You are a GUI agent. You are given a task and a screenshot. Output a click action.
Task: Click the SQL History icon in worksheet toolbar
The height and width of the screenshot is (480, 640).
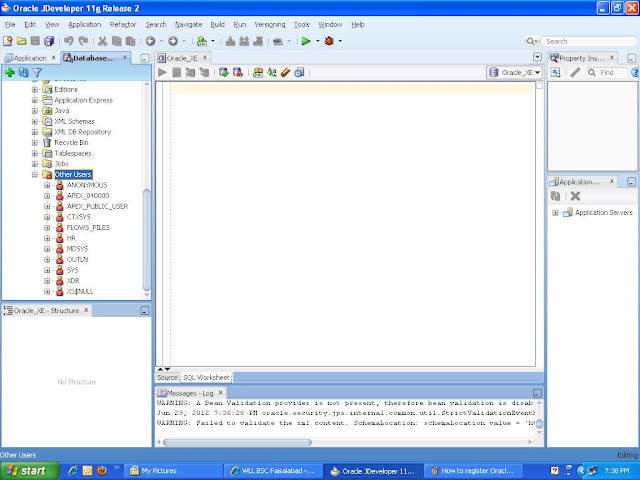point(299,73)
